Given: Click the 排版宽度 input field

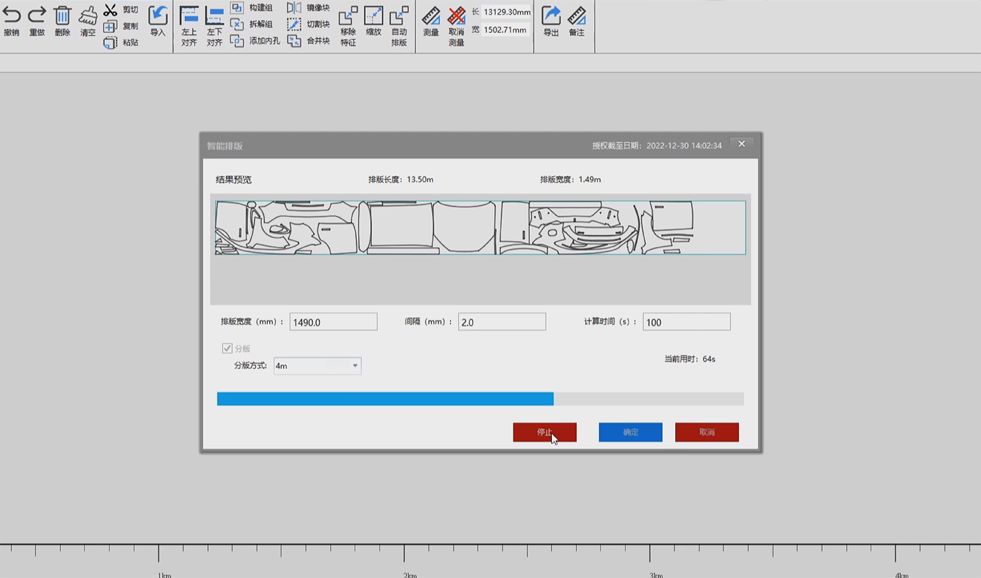Looking at the screenshot, I should 333,322.
